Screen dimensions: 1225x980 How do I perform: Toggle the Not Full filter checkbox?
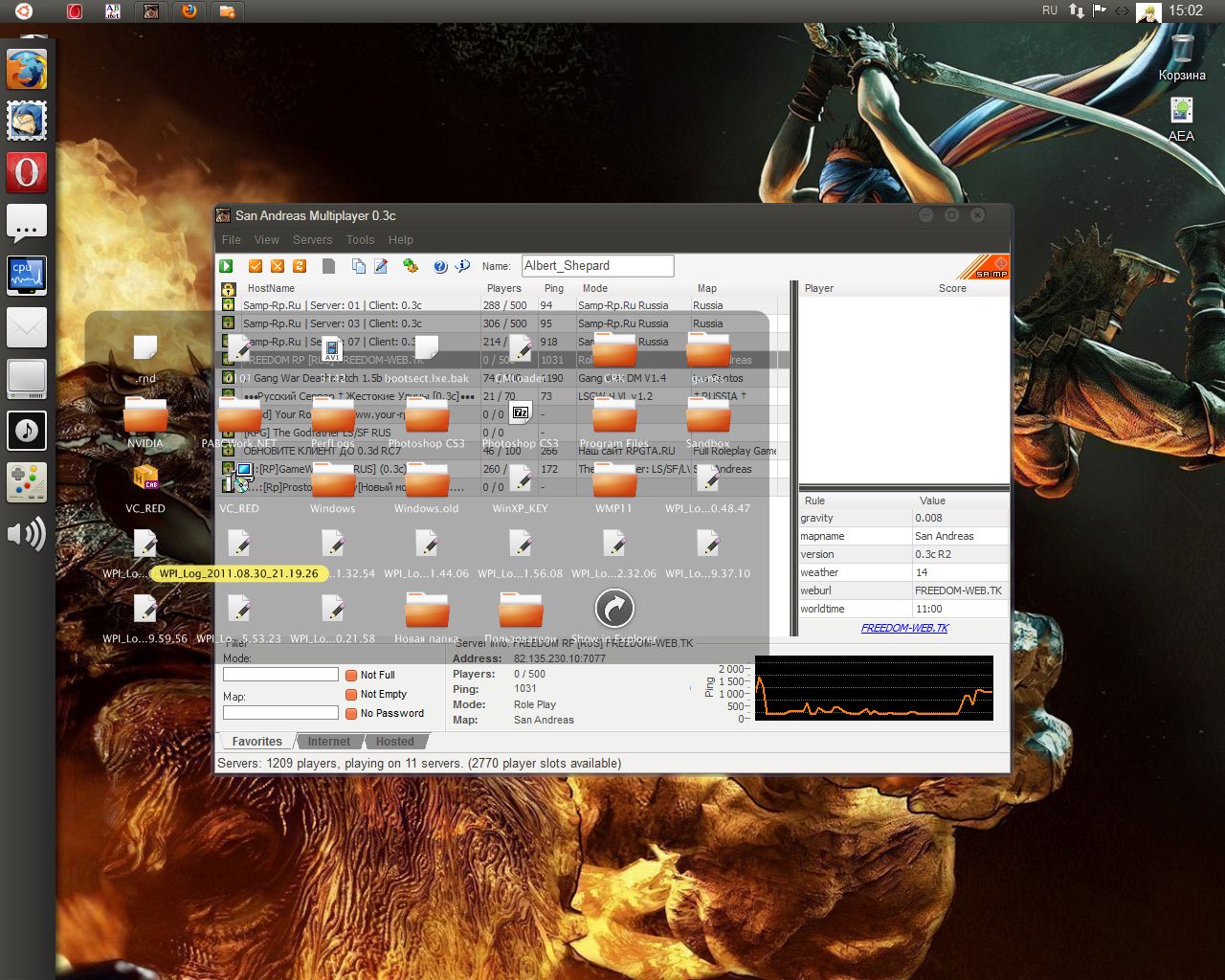[351, 675]
